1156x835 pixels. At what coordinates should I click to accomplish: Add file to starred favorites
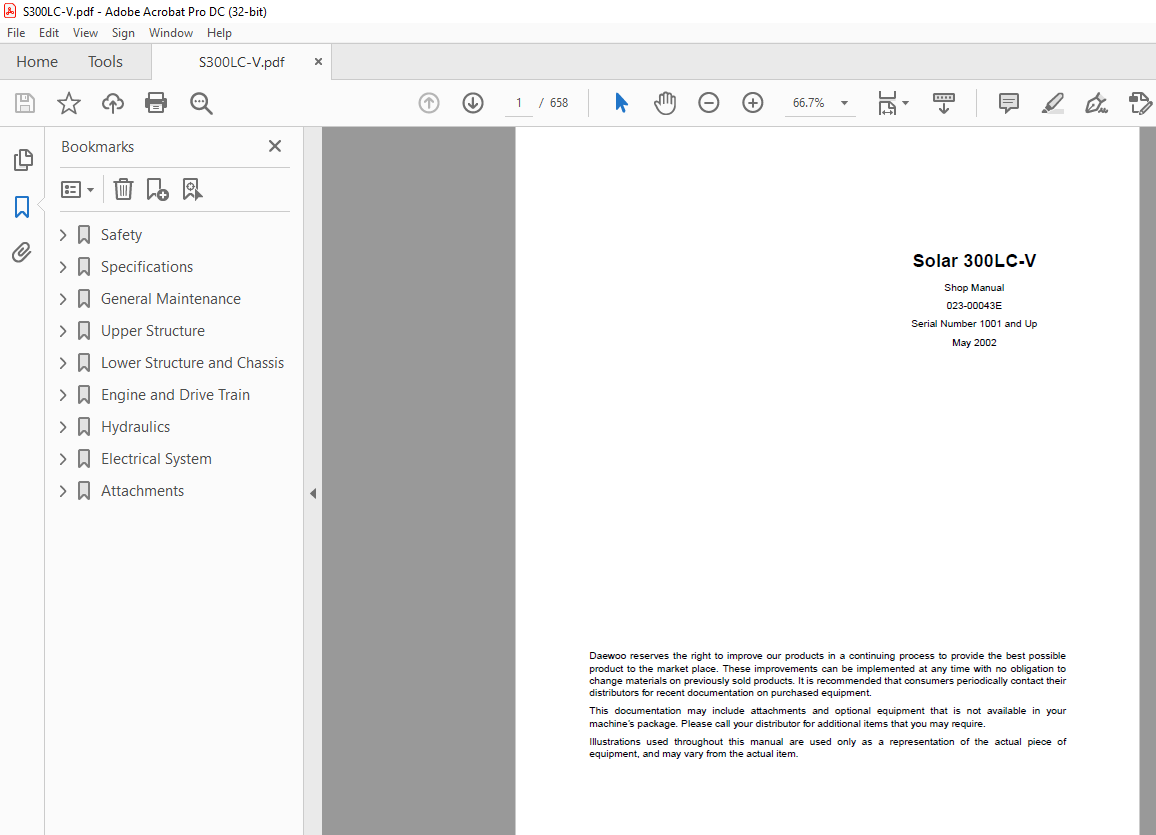point(69,103)
